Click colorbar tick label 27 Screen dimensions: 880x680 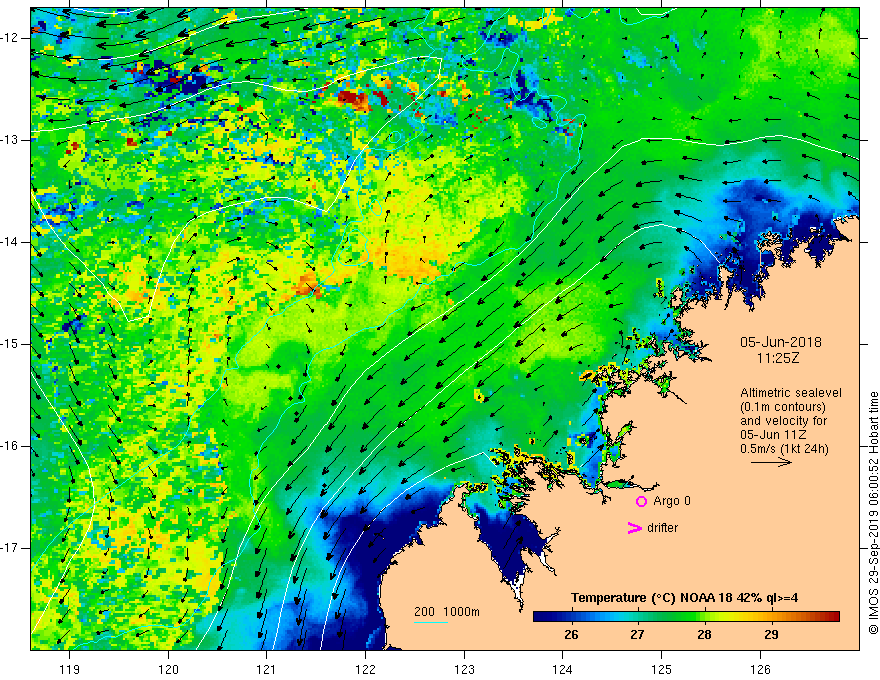[x=637, y=635]
